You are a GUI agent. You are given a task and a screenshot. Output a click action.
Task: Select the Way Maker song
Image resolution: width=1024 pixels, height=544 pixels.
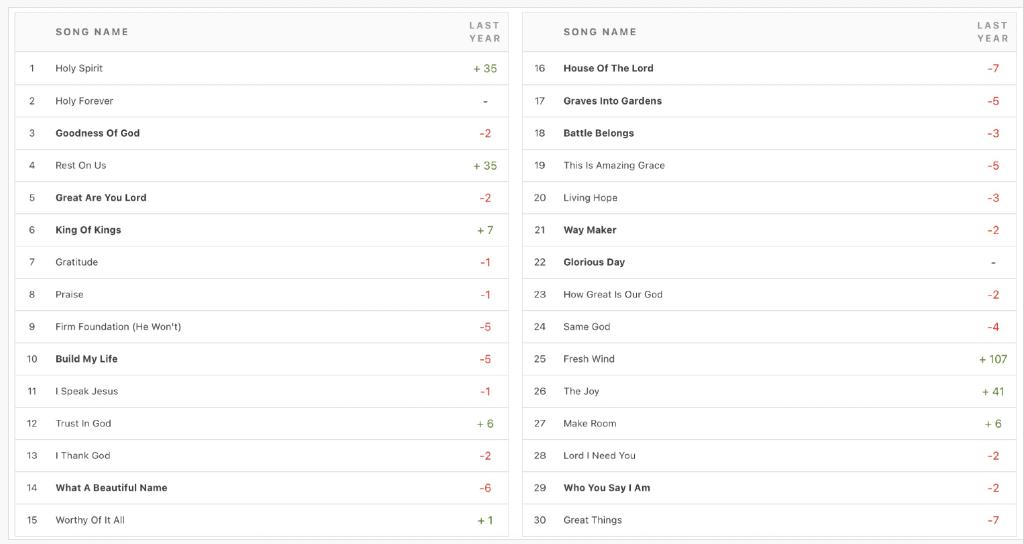coord(588,230)
